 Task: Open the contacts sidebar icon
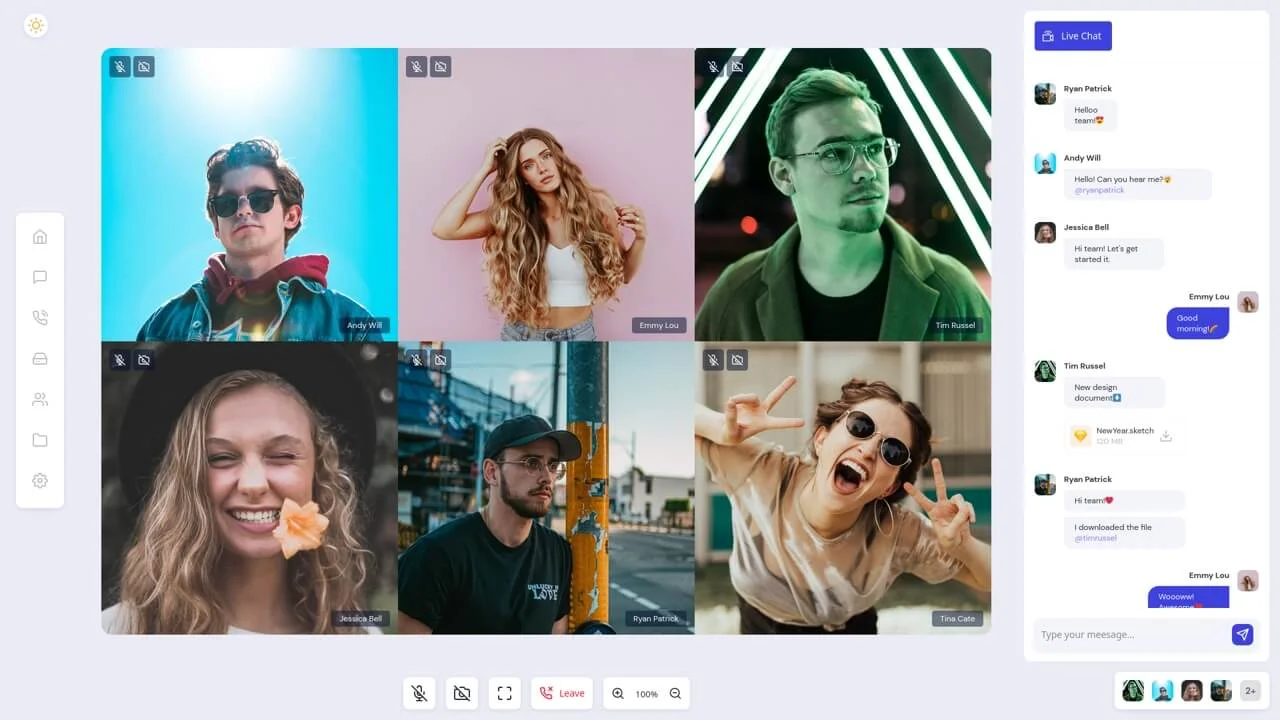click(40, 399)
